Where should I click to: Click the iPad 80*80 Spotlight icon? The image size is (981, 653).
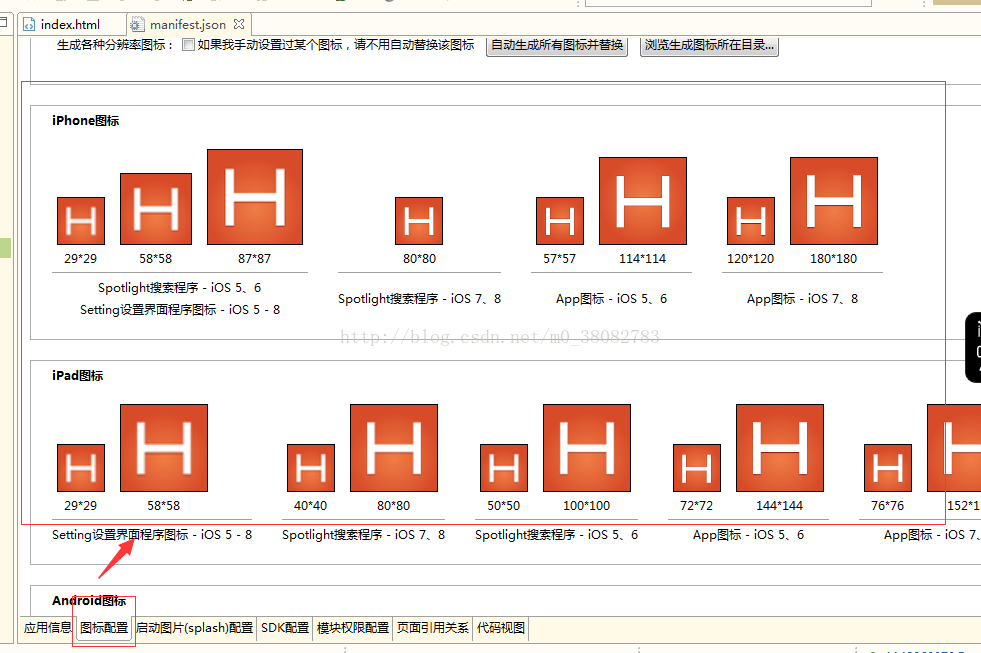tap(394, 448)
